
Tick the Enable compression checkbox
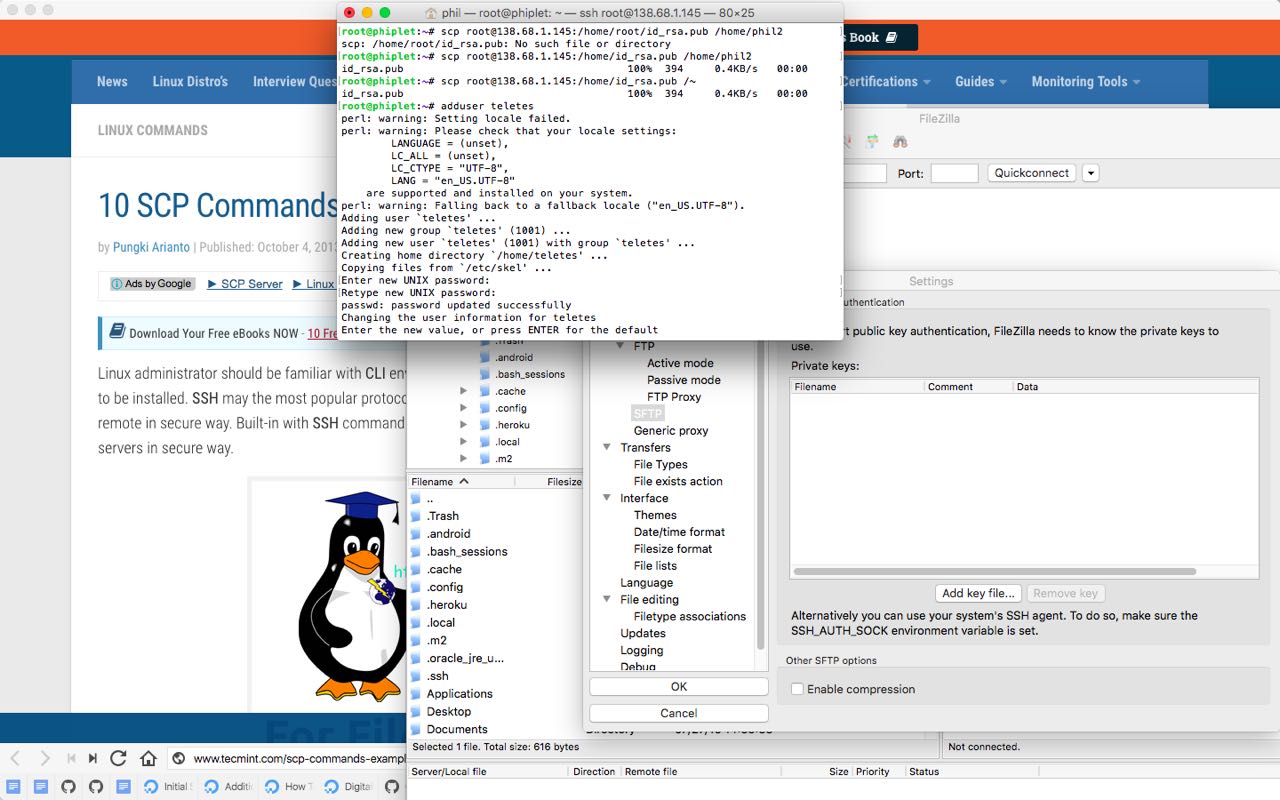point(797,689)
